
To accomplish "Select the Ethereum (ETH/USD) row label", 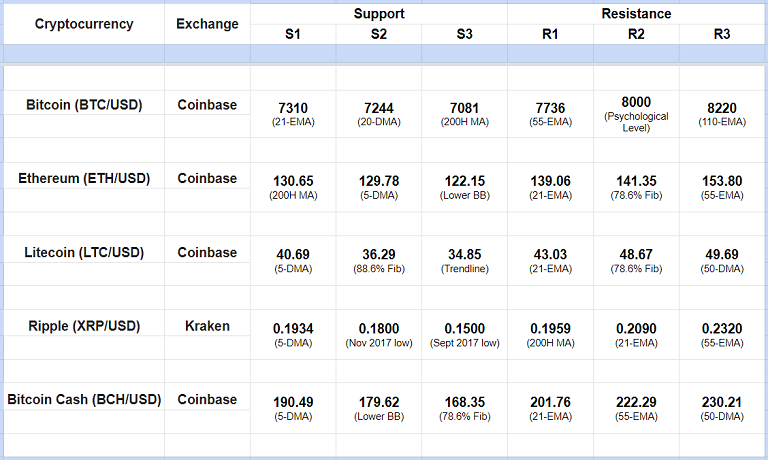I will 84,178.
